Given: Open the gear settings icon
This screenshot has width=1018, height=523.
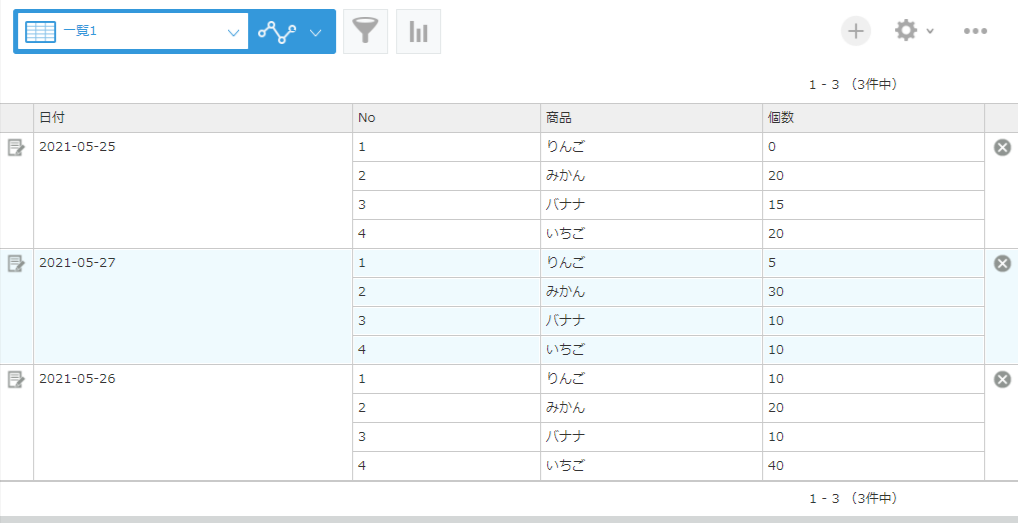Looking at the screenshot, I should 905,31.
